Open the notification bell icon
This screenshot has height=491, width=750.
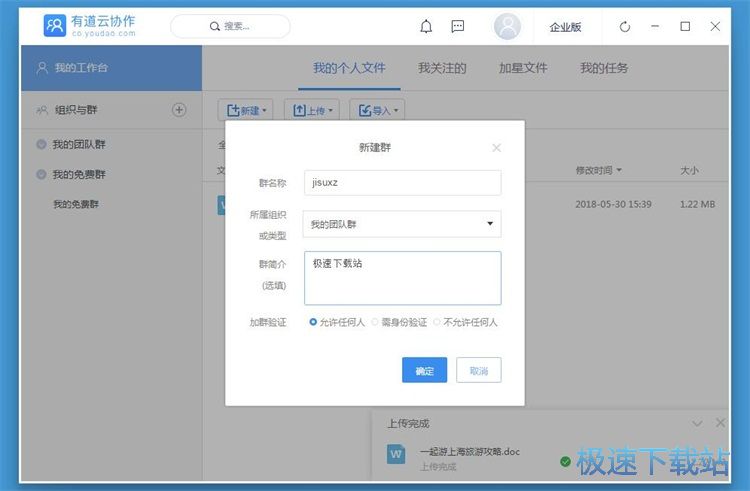coord(426,26)
